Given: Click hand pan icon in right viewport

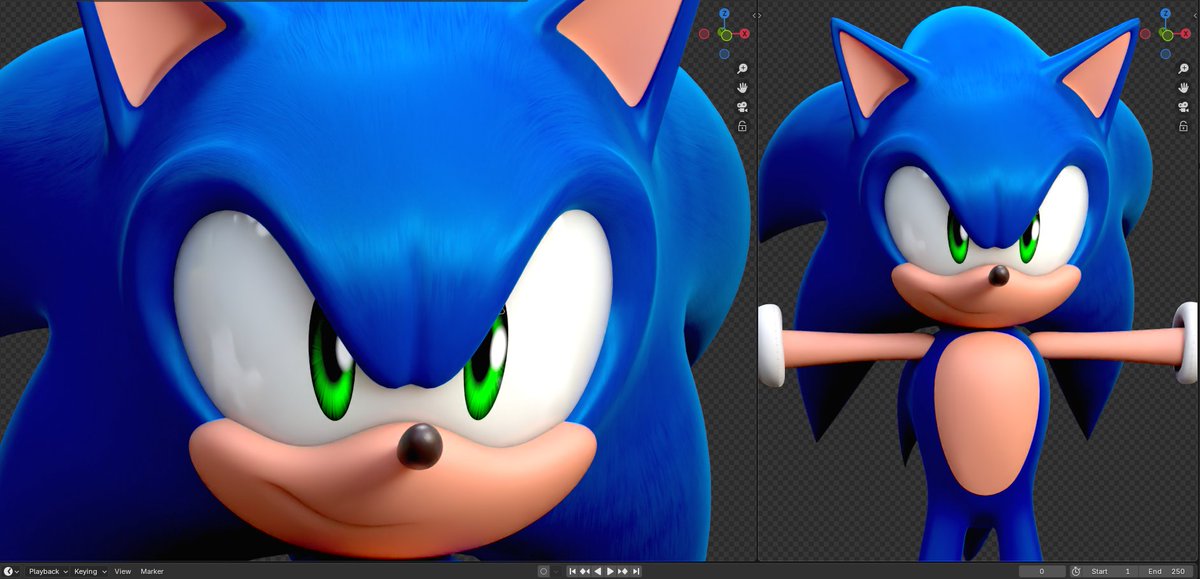Looking at the screenshot, I should click(1184, 87).
